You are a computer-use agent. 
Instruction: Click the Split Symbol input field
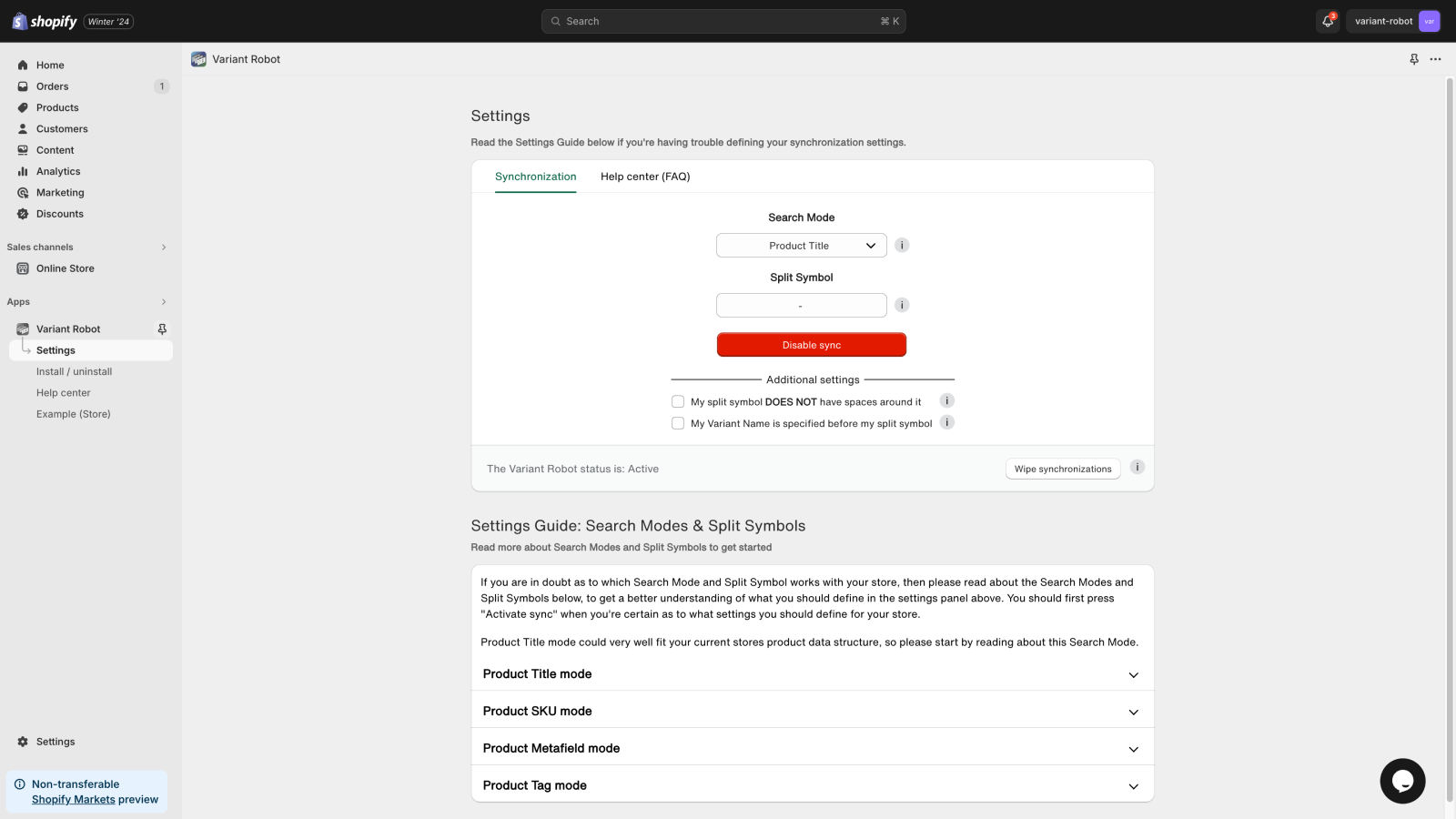(x=801, y=306)
